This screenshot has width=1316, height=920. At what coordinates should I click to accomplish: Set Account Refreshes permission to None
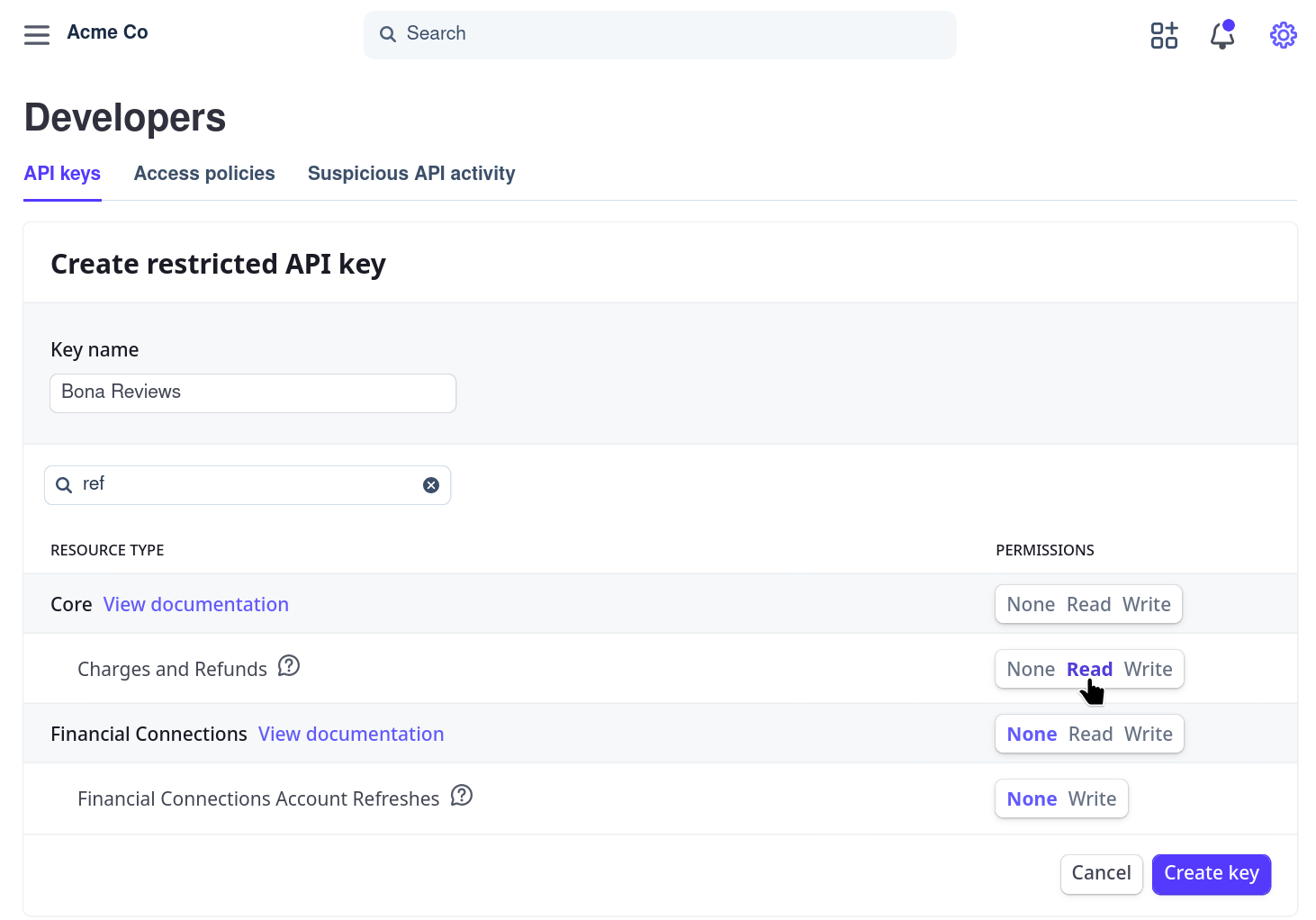1032,798
